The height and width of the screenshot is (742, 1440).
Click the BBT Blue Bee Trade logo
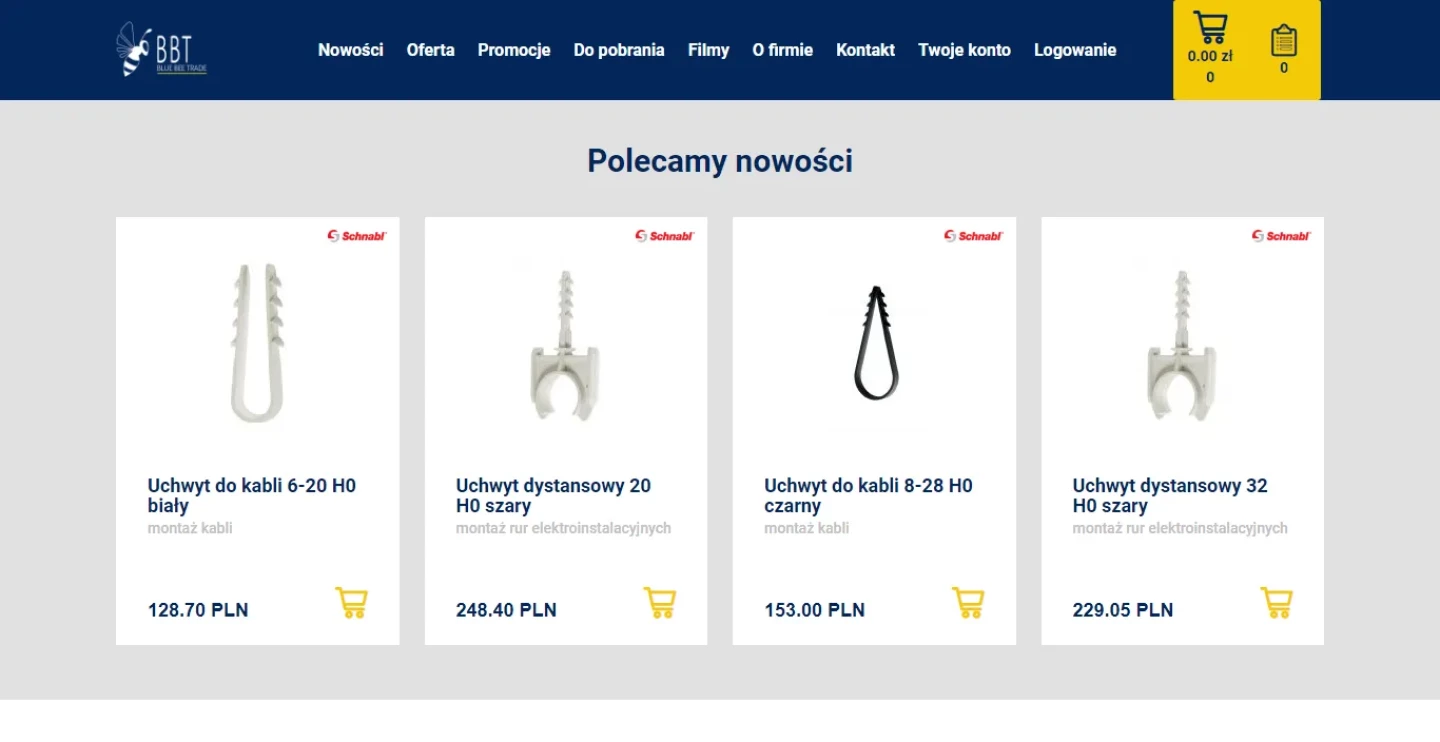[161, 50]
